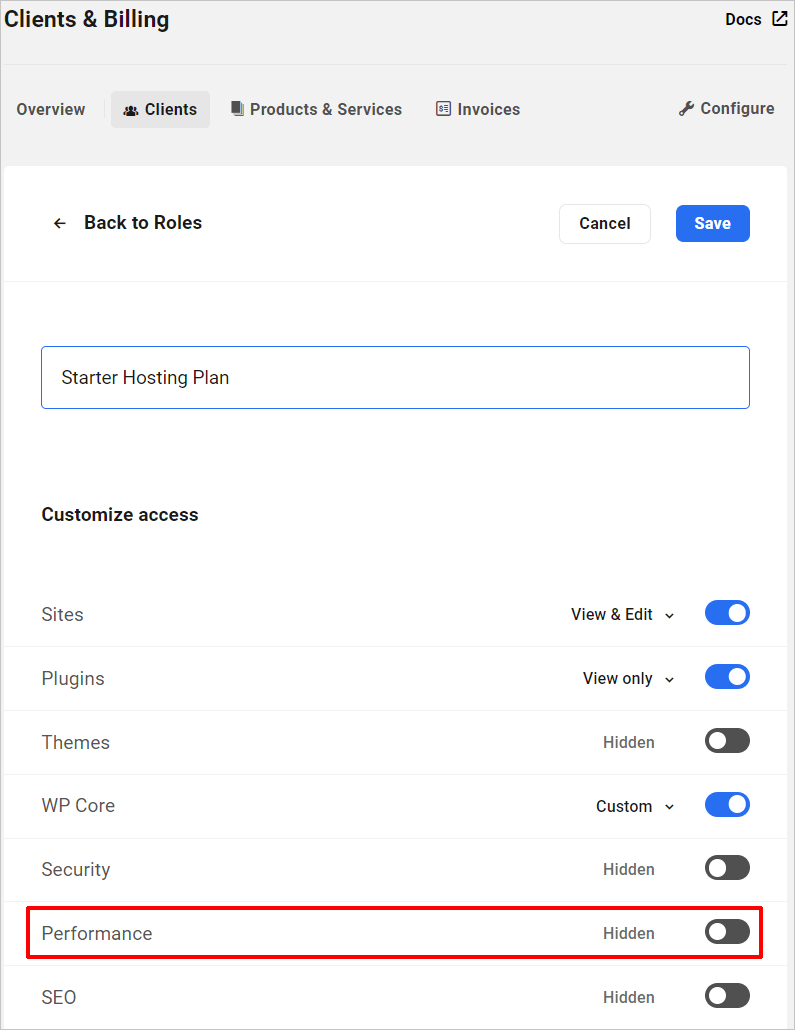Save the Starter Hosting Plan role
This screenshot has height=1030, width=795.
712,223
